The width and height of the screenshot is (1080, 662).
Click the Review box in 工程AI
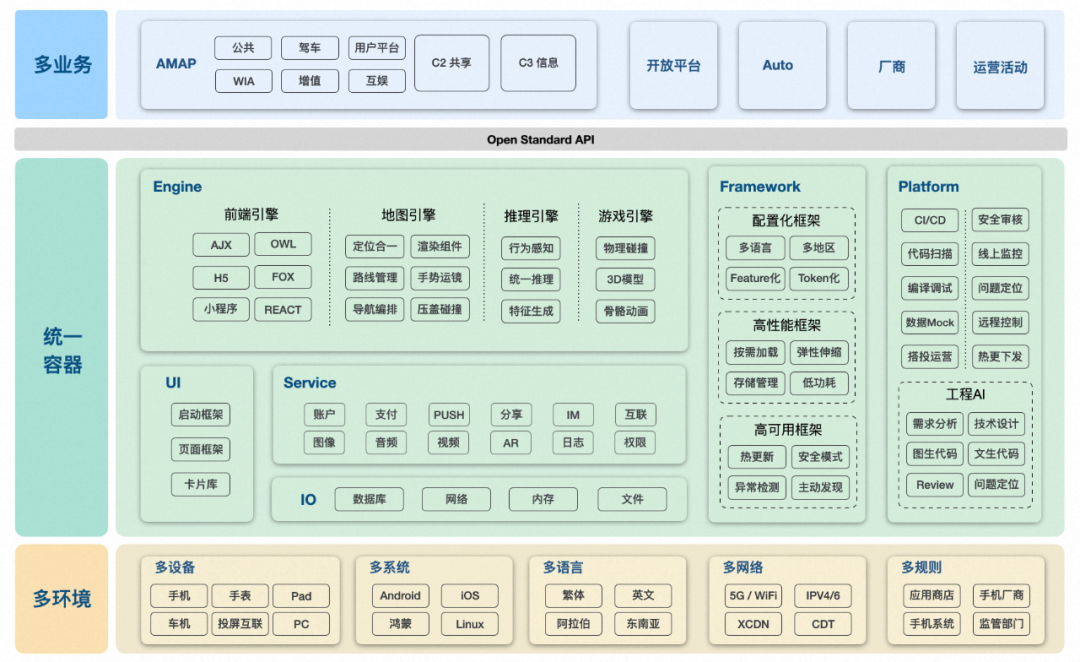[x=934, y=485]
